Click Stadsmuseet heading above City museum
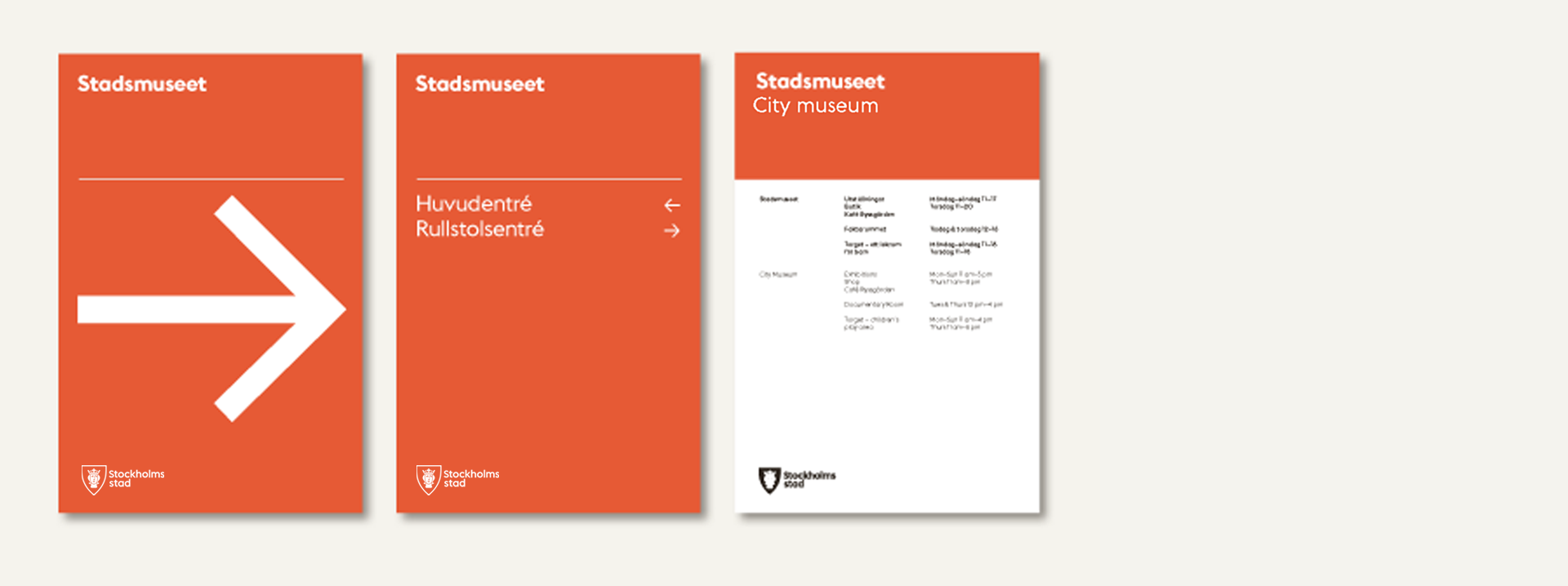The width and height of the screenshot is (1568, 586). tap(820, 82)
